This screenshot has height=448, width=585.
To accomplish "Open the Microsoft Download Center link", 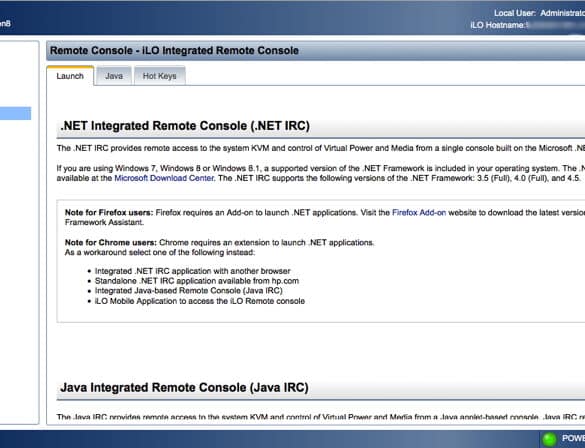I will point(164,178).
